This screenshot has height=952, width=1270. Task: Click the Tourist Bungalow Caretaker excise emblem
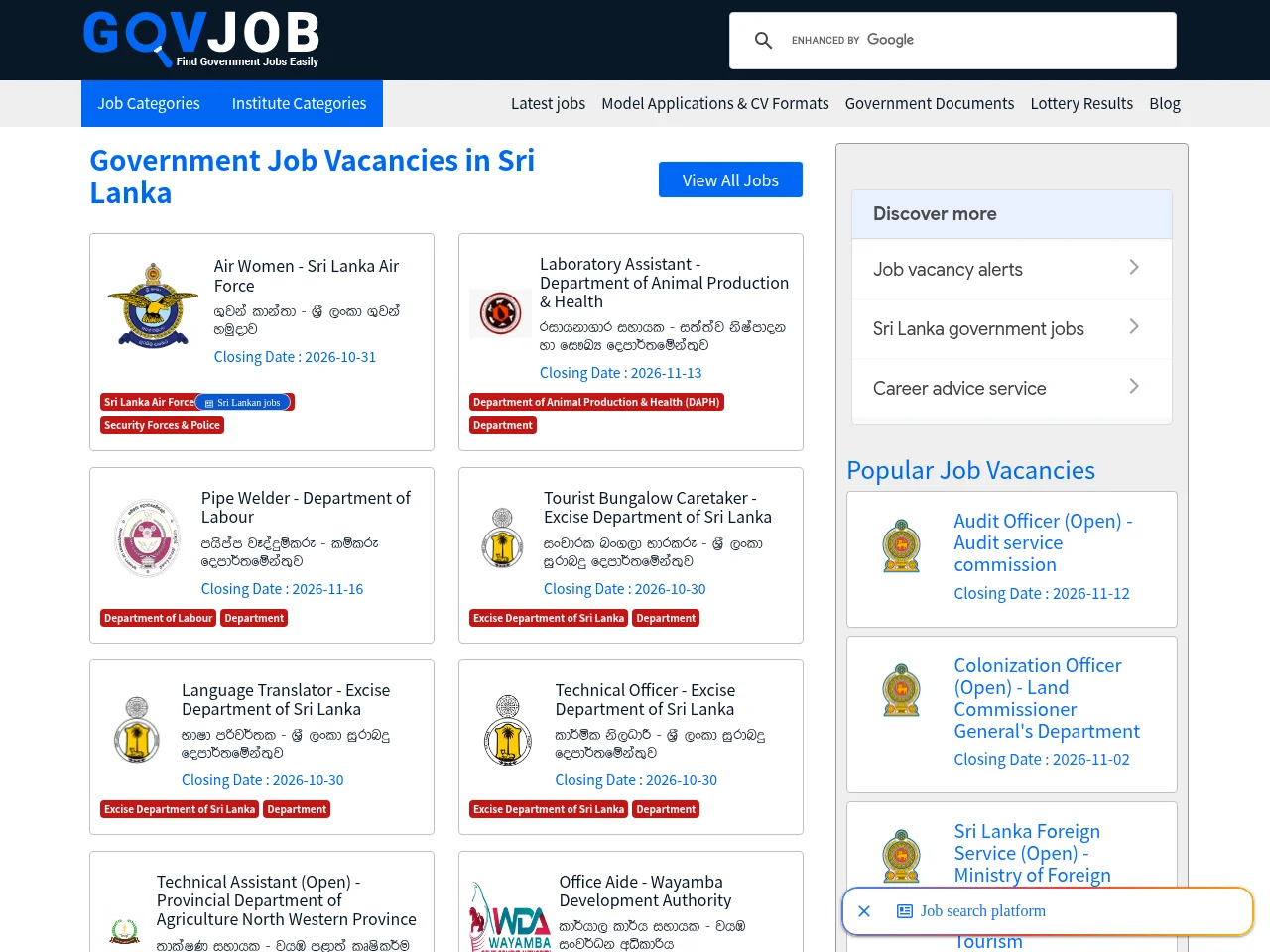click(503, 538)
